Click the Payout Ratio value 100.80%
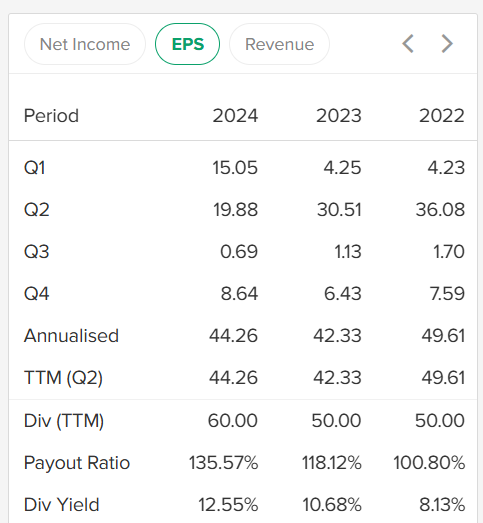This screenshot has width=483, height=523. (429, 463)
